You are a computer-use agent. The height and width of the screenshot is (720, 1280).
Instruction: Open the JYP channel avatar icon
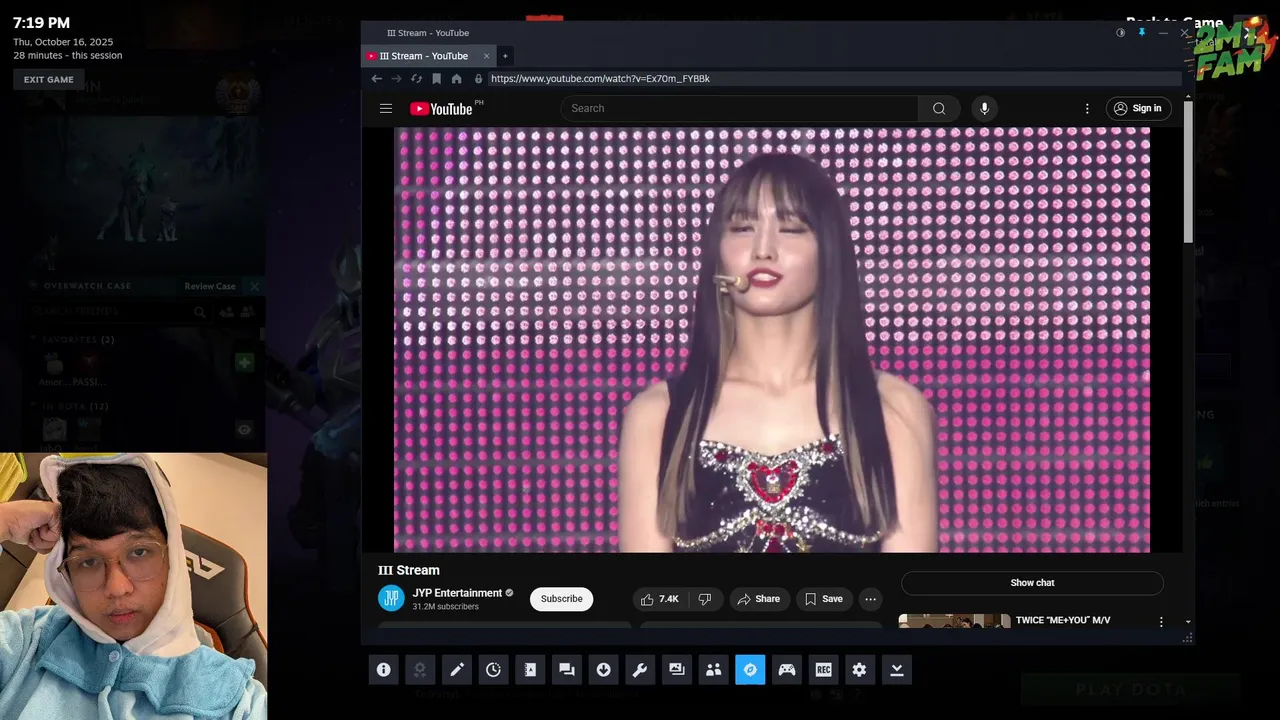[391, 598]
